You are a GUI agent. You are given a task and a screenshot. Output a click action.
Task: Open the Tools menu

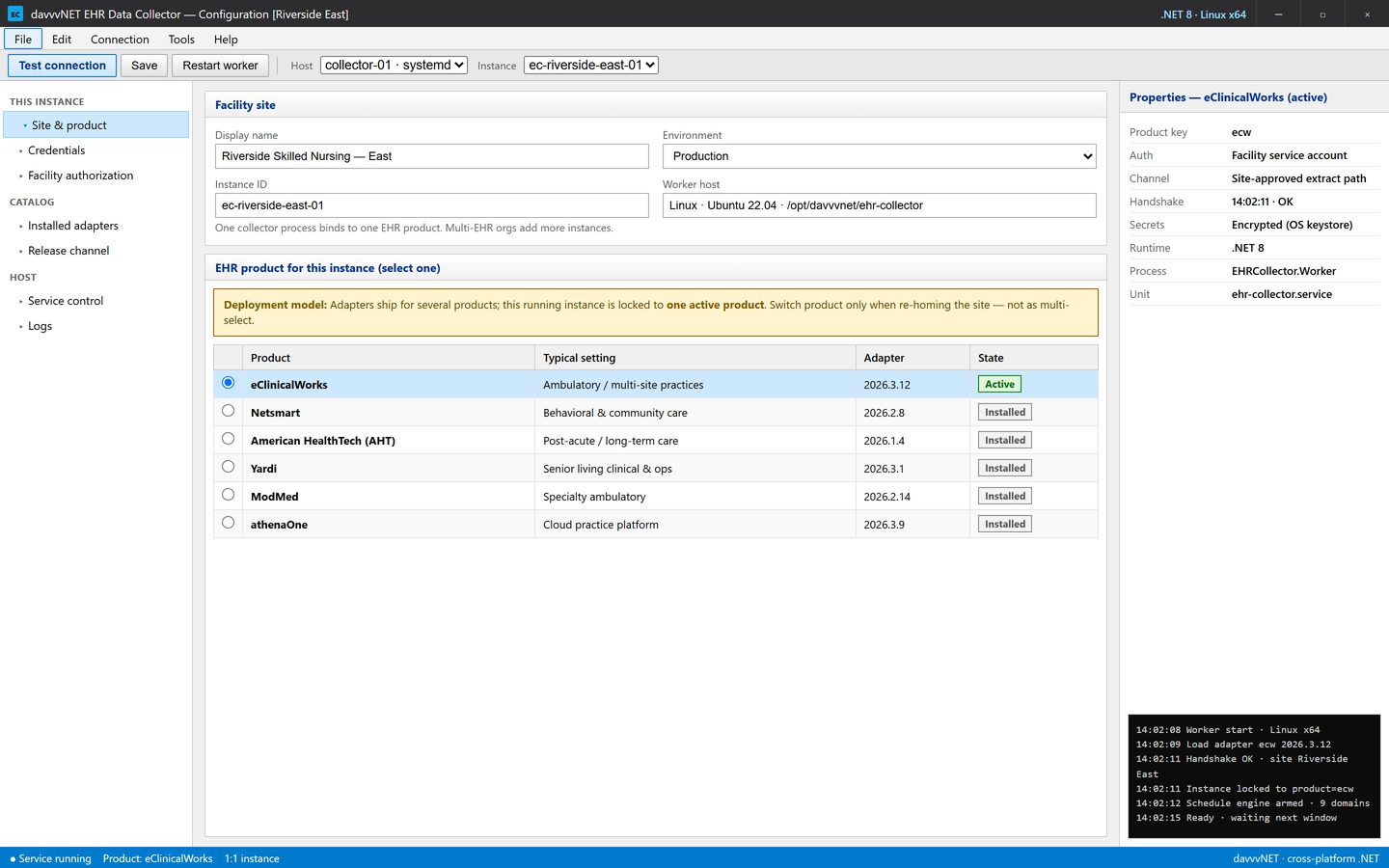click(181, 40)
